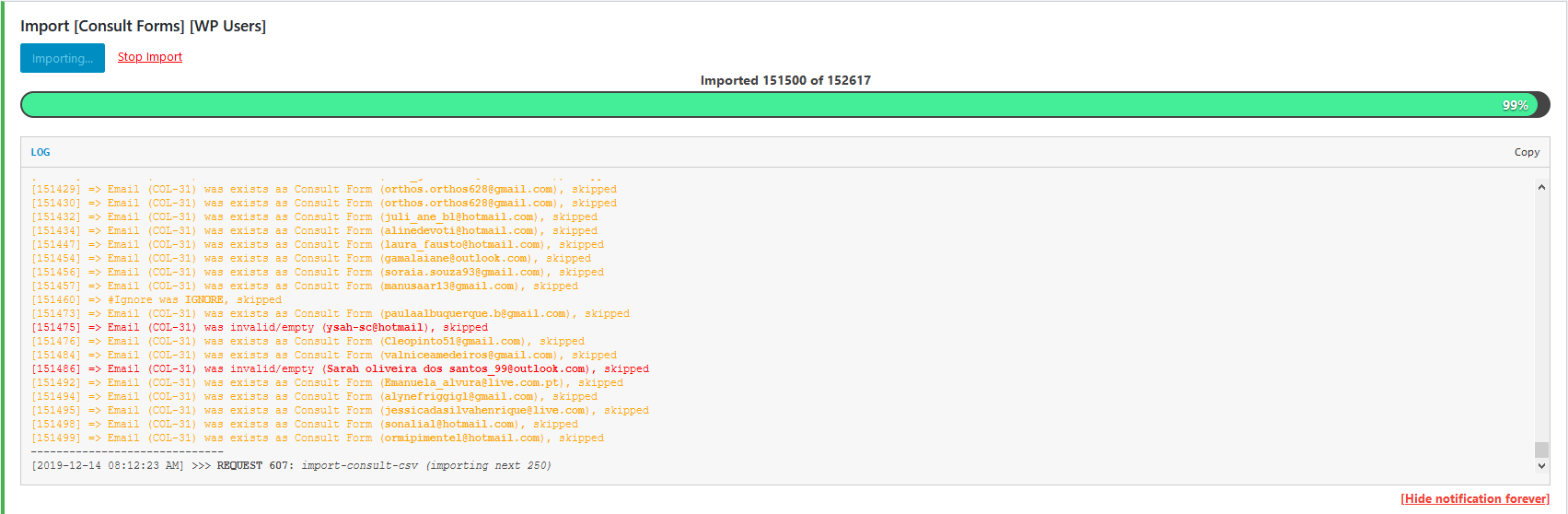Click the log scrollbar down arrow

pos(1541,466)
